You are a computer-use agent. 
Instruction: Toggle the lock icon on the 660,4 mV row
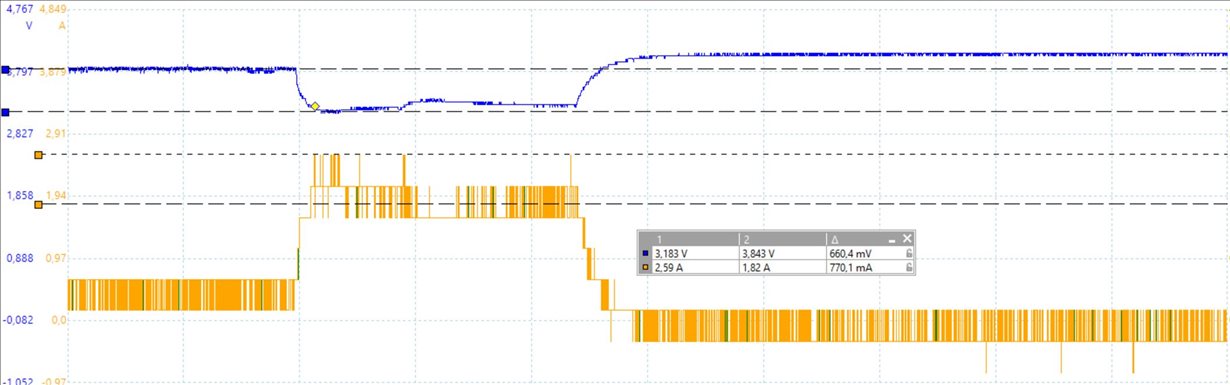pyautogui.click(x=908, y=254)
